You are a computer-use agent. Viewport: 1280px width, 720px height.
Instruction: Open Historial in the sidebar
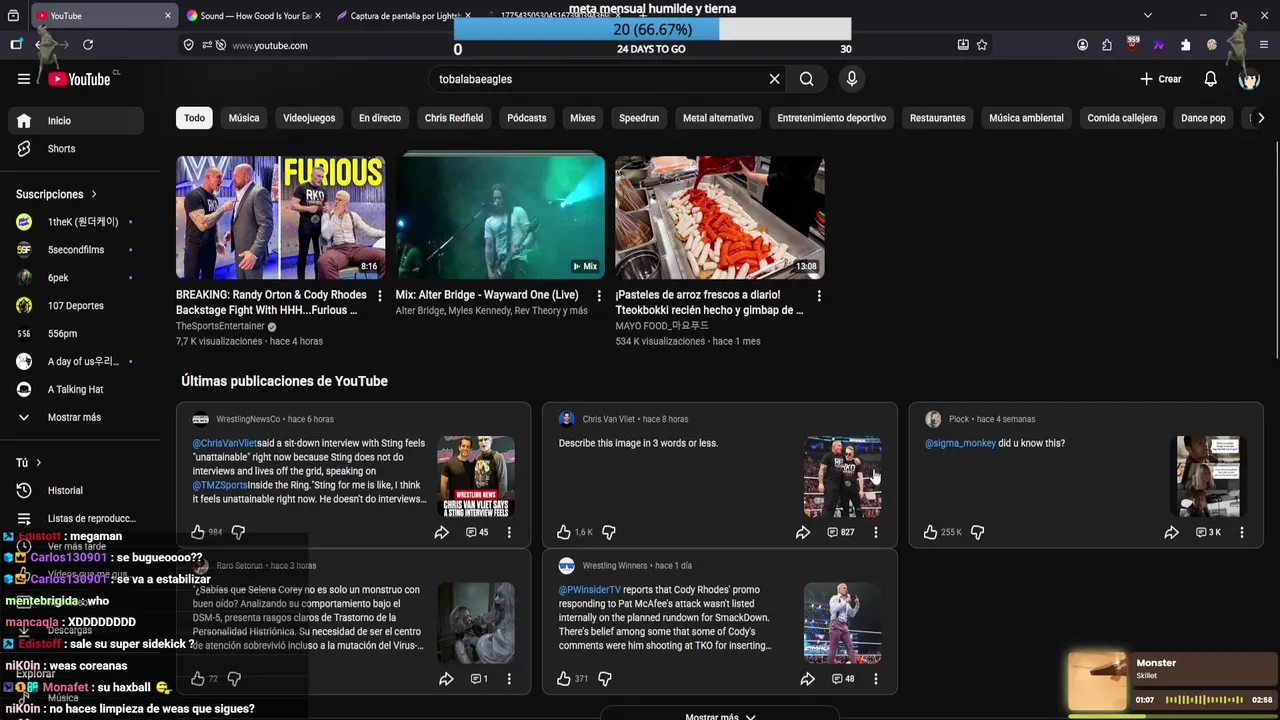76,490
